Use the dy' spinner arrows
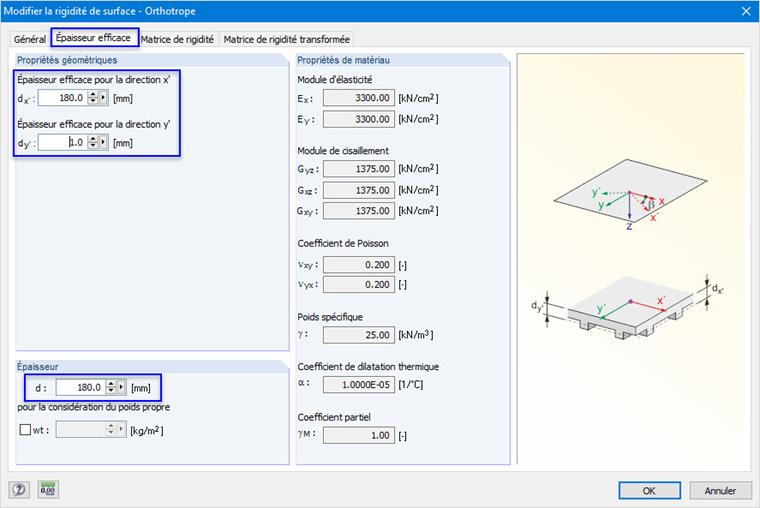The image size is (760, 508). pyautogui.click(x=93, y=143)
